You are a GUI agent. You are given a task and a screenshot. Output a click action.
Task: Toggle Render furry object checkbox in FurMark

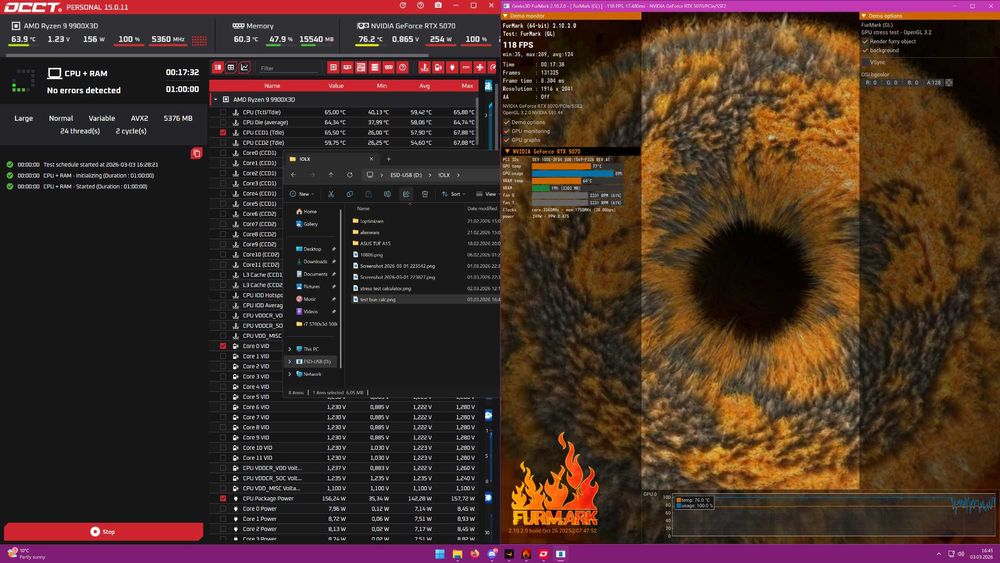pos(865,41)
